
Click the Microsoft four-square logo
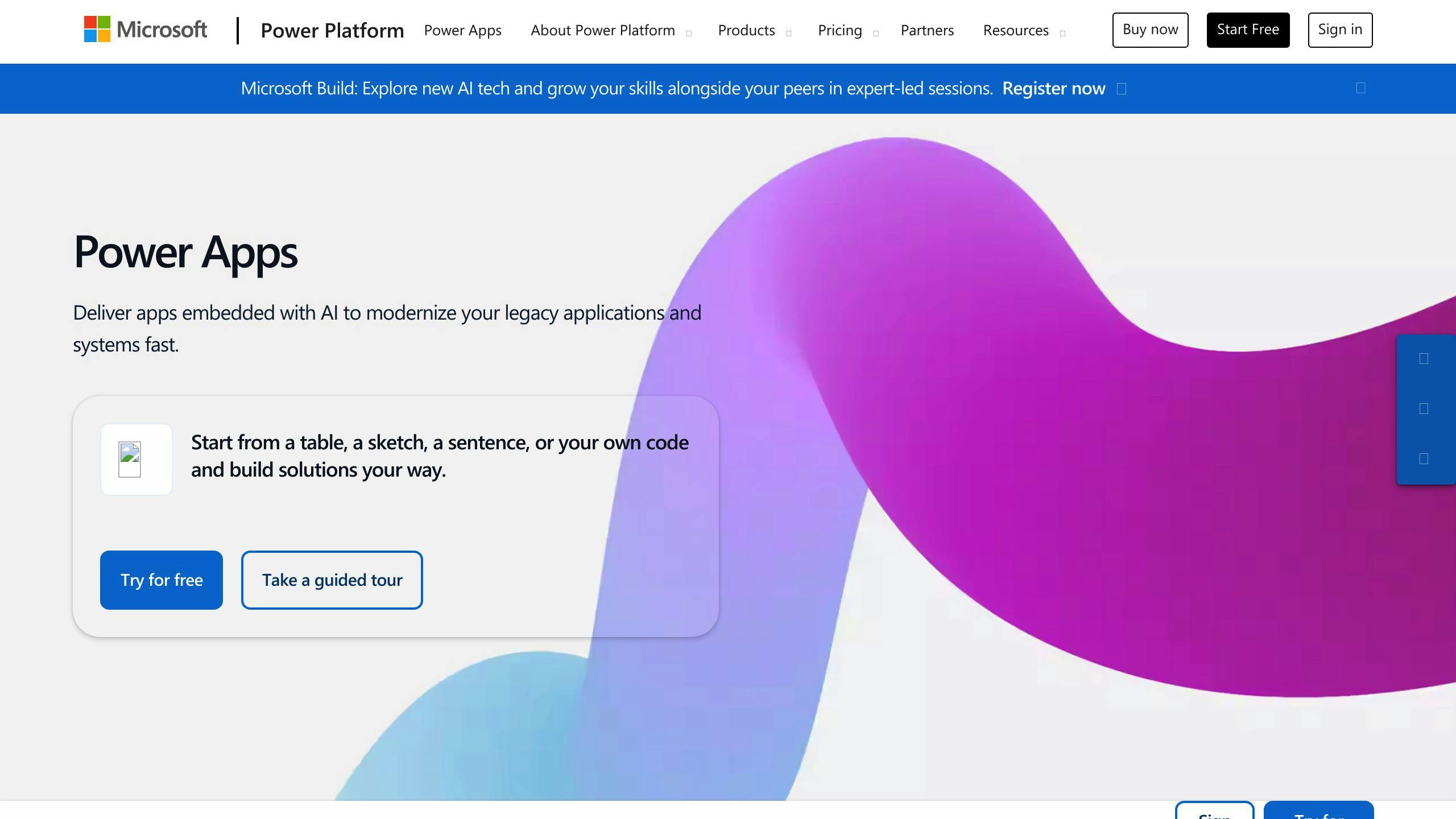97,30
